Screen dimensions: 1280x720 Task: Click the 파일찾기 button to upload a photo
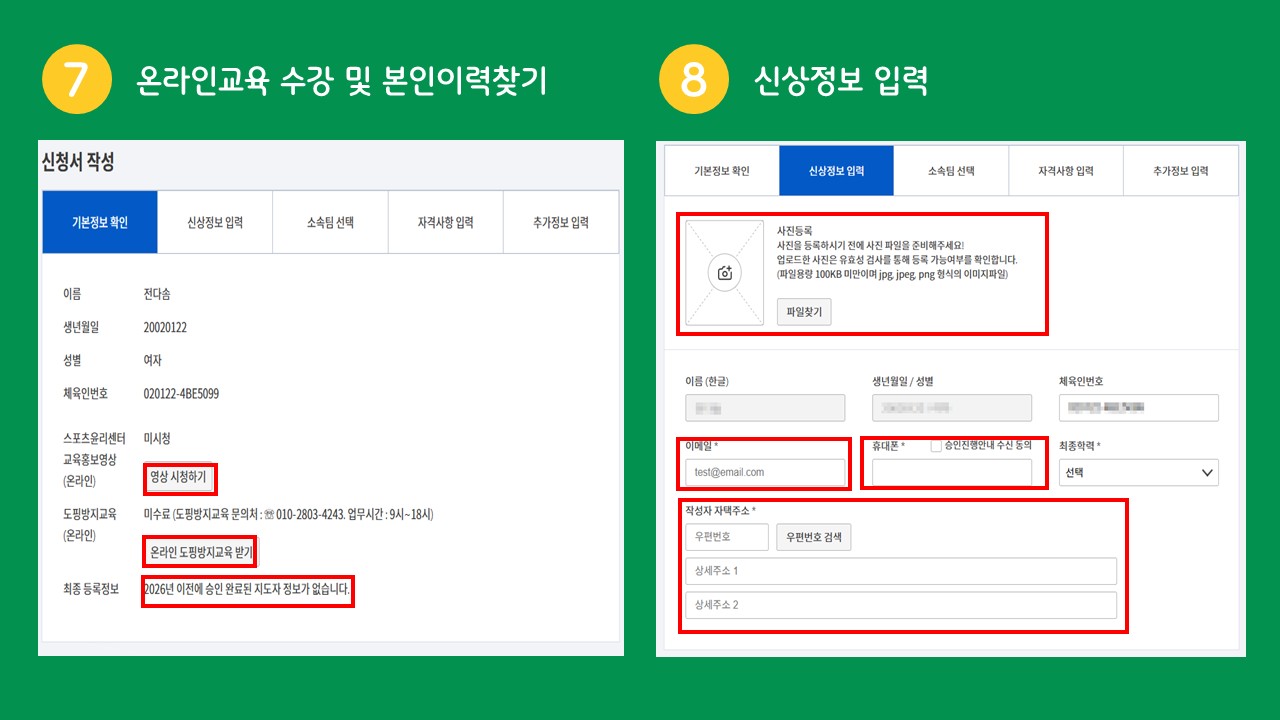(804, 312)
